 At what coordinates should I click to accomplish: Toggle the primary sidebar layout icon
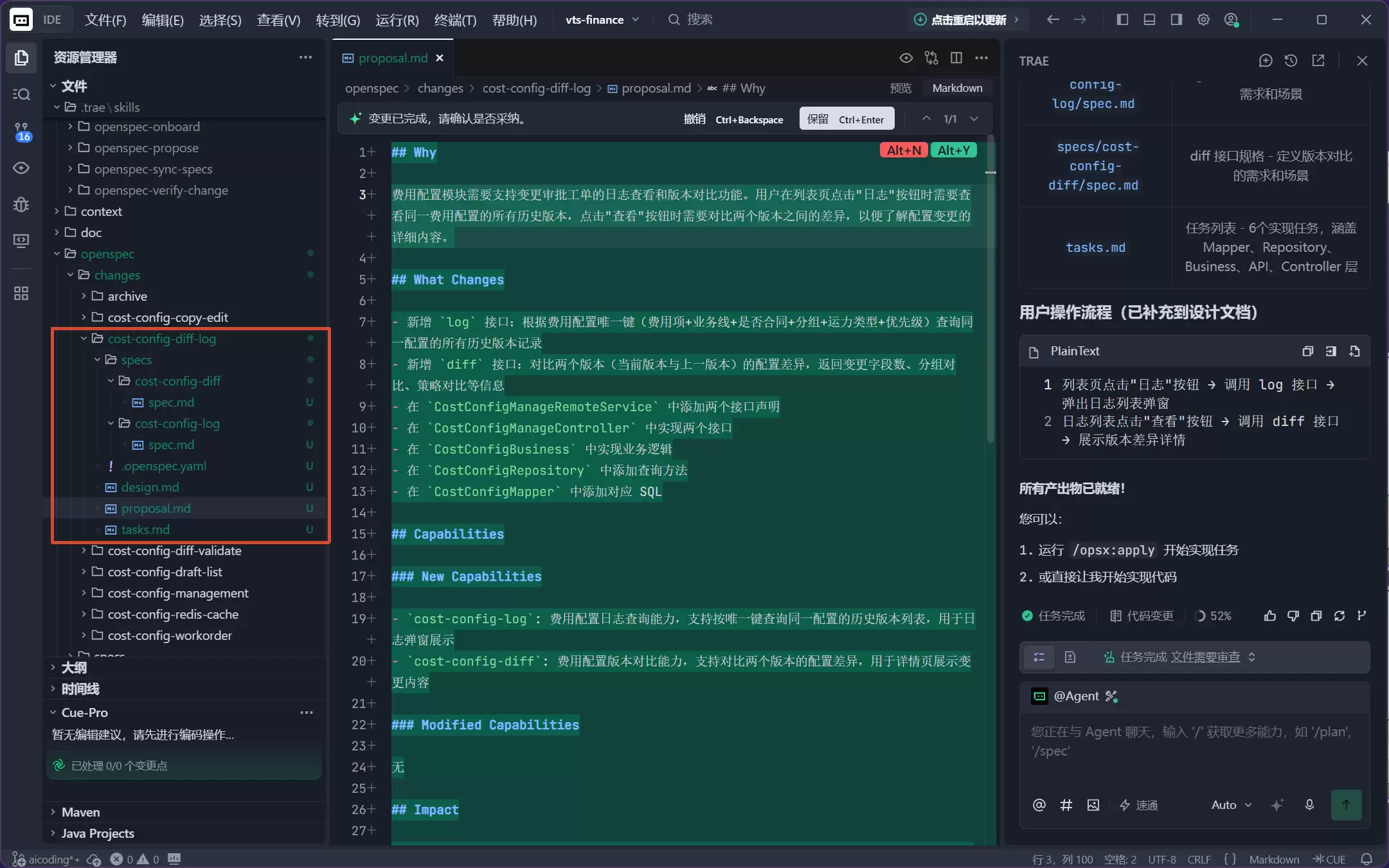1122,20
